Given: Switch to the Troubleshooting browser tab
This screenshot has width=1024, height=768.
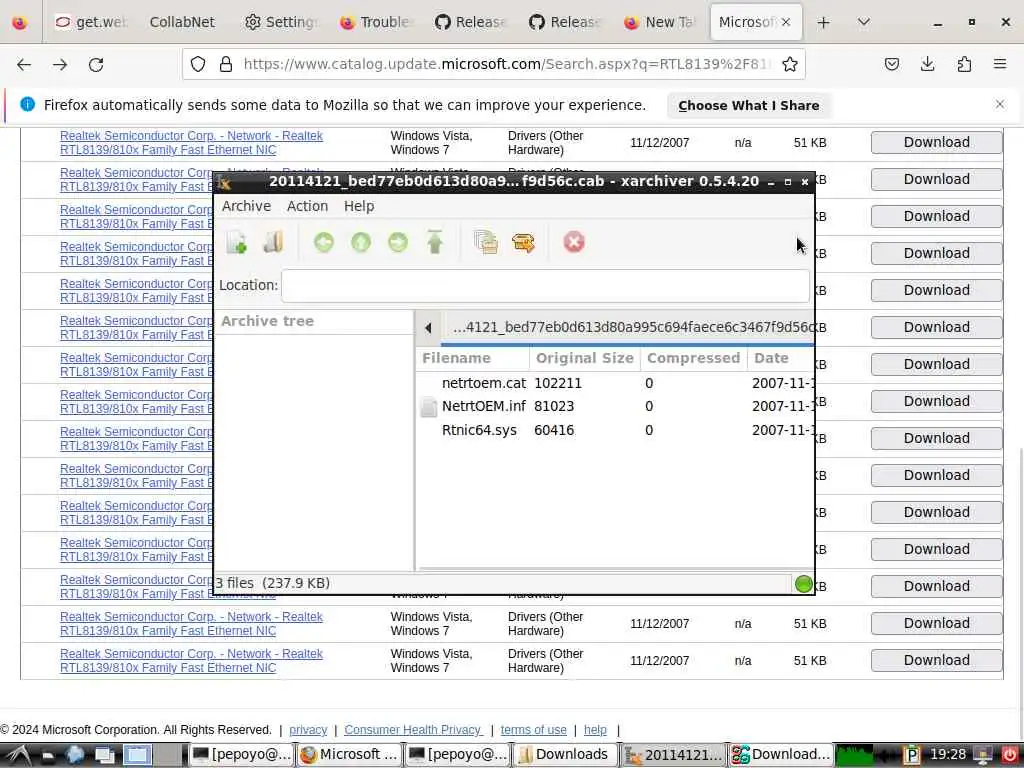Looking at the screenshot, I should [376, 22].
